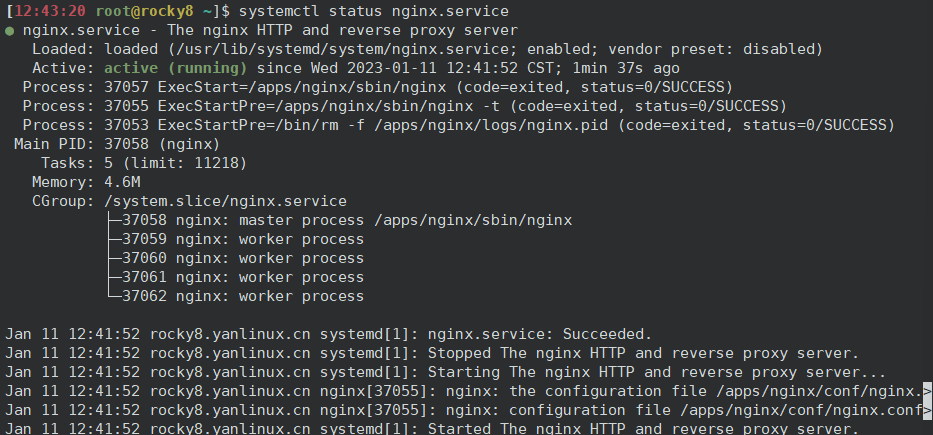
Task: Click the green active status dot
Action: point(10,31)
